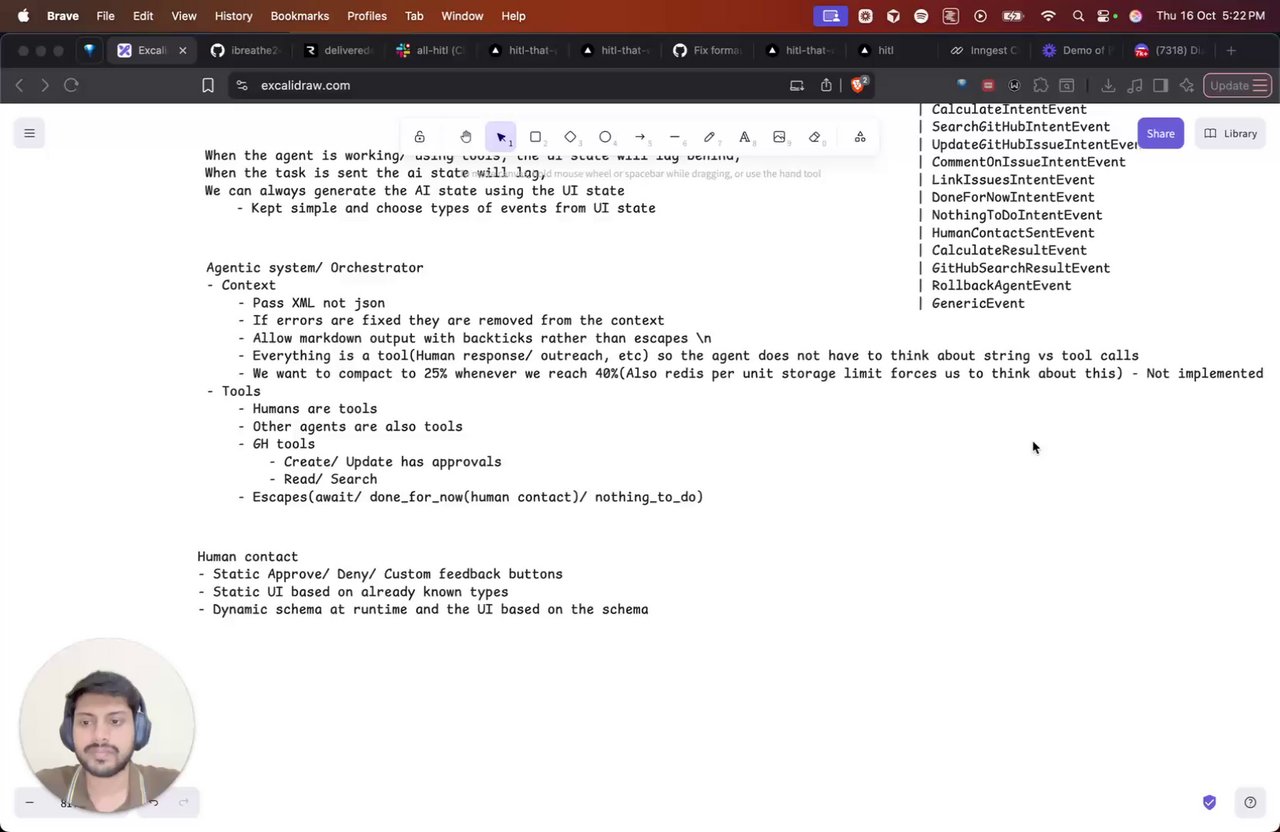Open macOS Control Center icon
This screenshot has height=832, width=1280.
[1105, 16]
